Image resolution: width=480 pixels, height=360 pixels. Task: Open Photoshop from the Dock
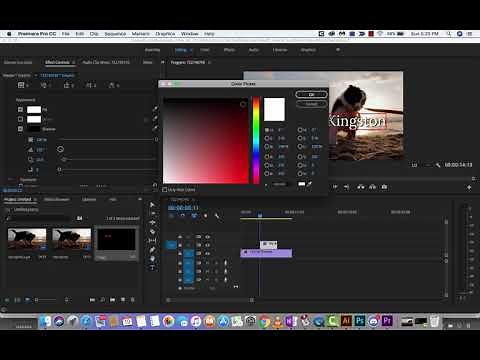pyautogui.click(x=360, y=321)
